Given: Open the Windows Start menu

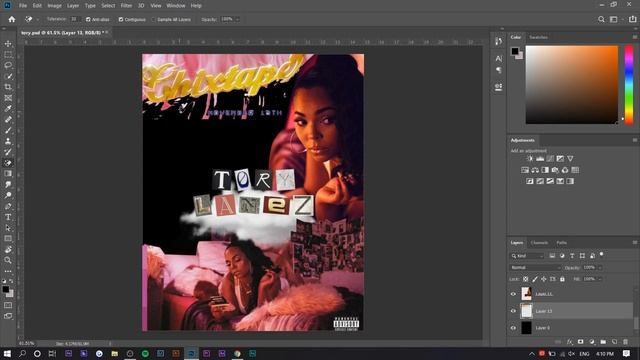Looking at the screenshot, I should tap(7, 353).
